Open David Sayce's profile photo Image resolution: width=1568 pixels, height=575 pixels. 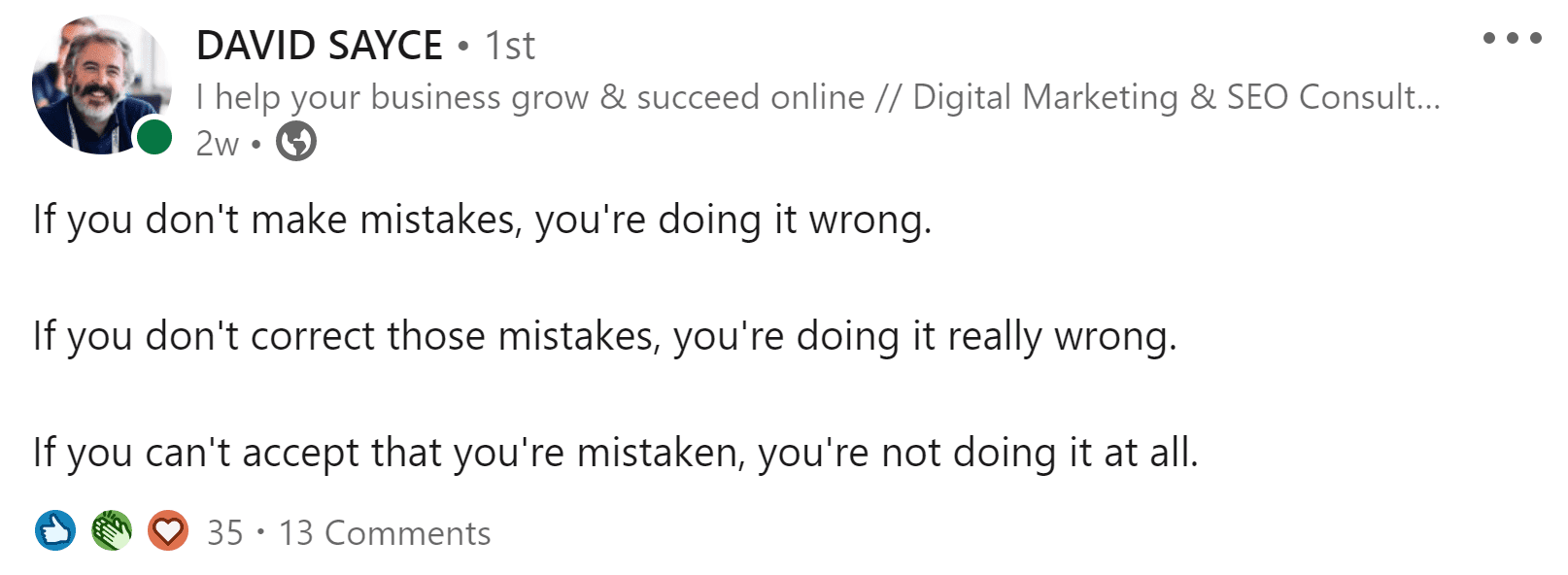coord(101,85)
